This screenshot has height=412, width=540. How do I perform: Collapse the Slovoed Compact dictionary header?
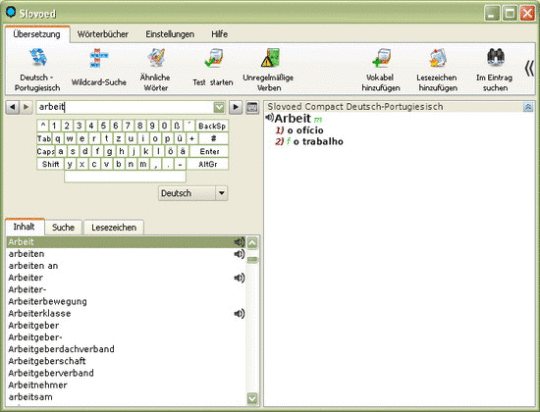528,107
